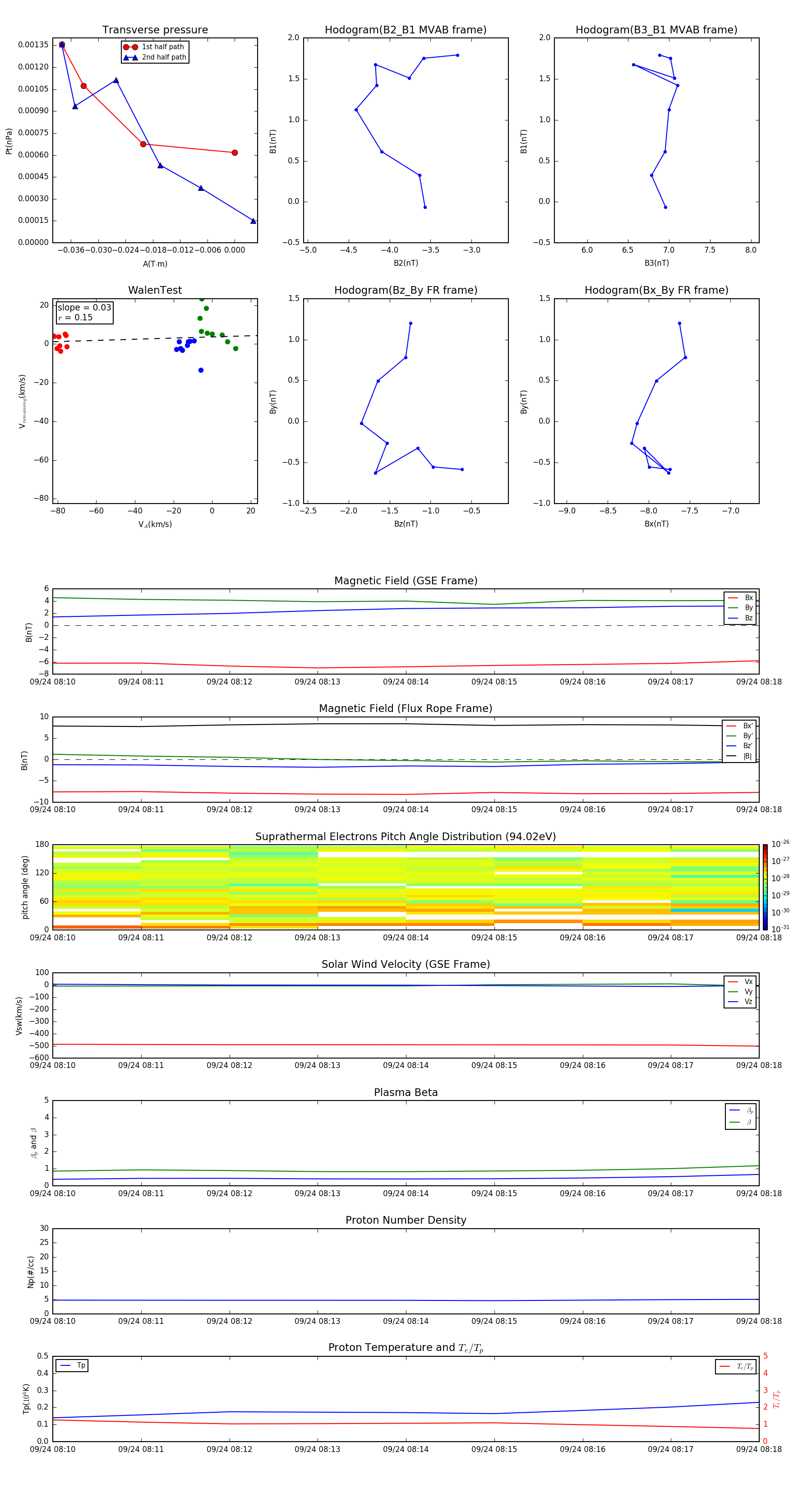Click the colorbar's bottom '10^-31' tick label

[x=780, y=929]
